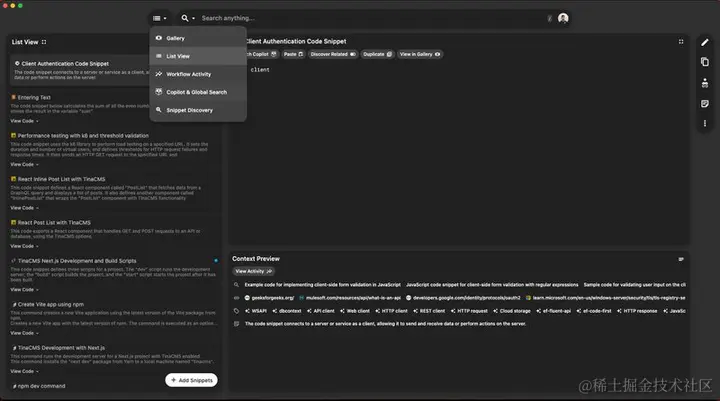Viewport: 720px width, 401px height.
Task: Expand View Code under Create Vite app using npm
Action: [24, 333]
